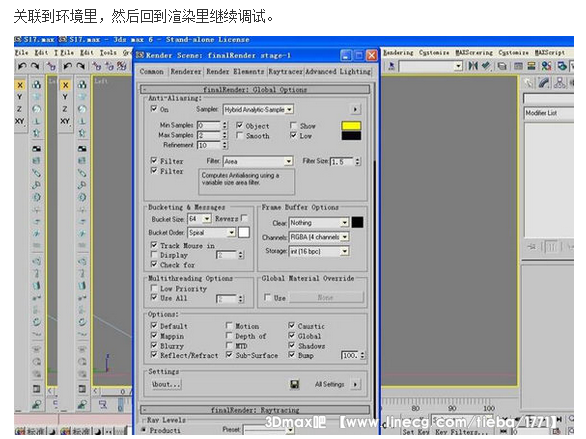This screenshot has height=439, width=586.
Task: Toggle the Object checkbox
Action: [x=240, y=126]
